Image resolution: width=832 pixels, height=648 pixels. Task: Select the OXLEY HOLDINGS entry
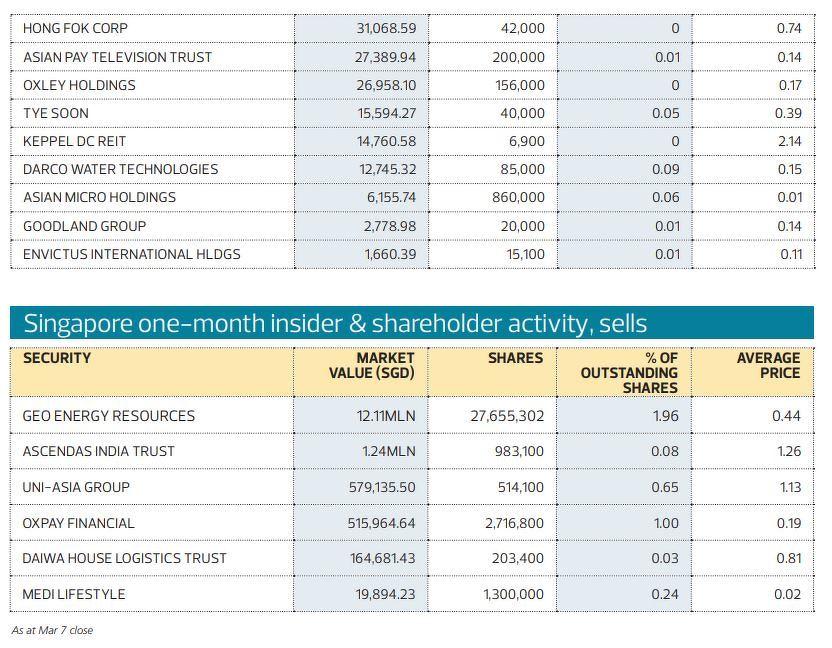pyautogui.click(x=79, y=86)
